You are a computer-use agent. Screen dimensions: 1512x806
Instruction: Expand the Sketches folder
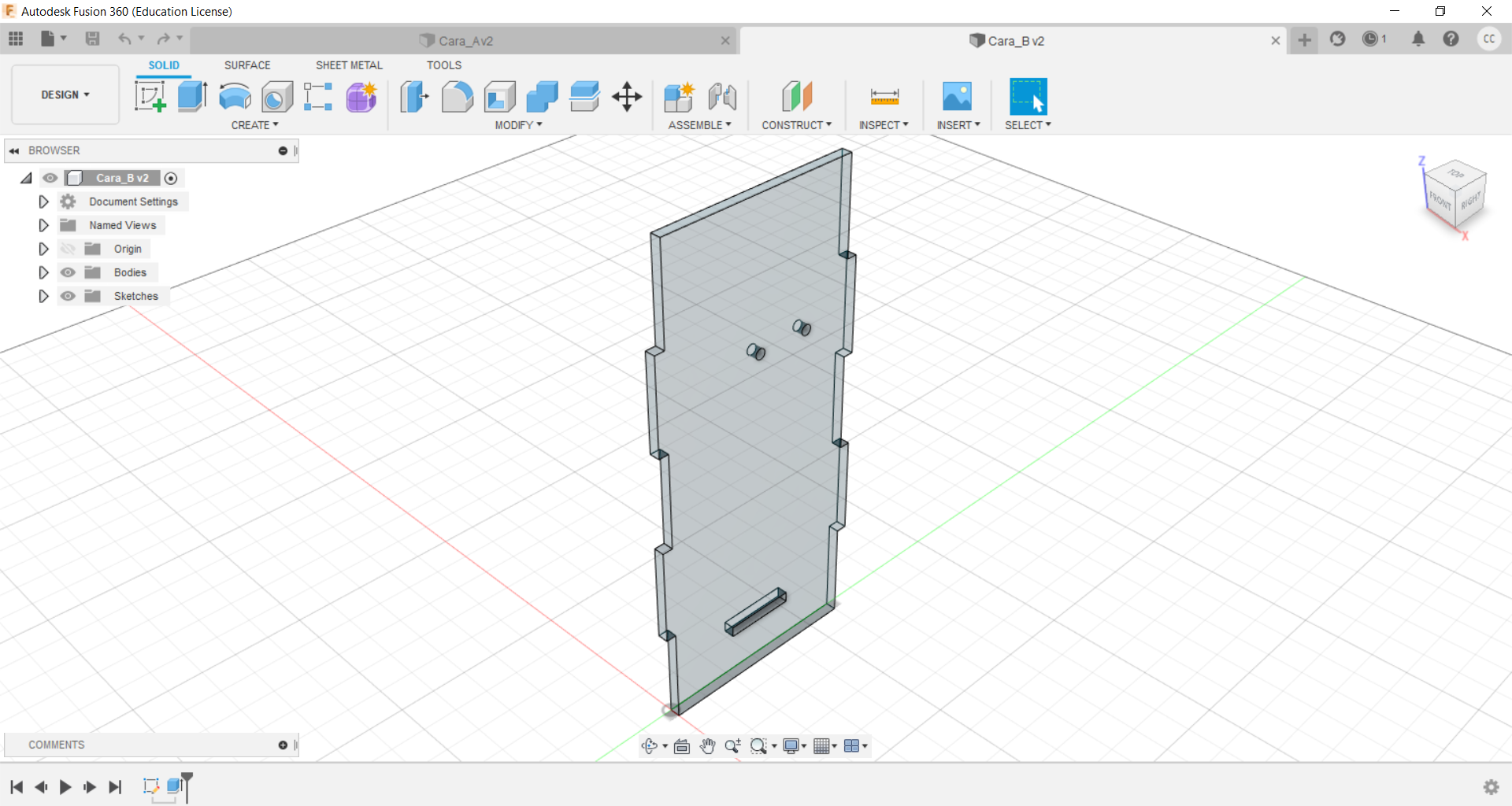point(43,296)
